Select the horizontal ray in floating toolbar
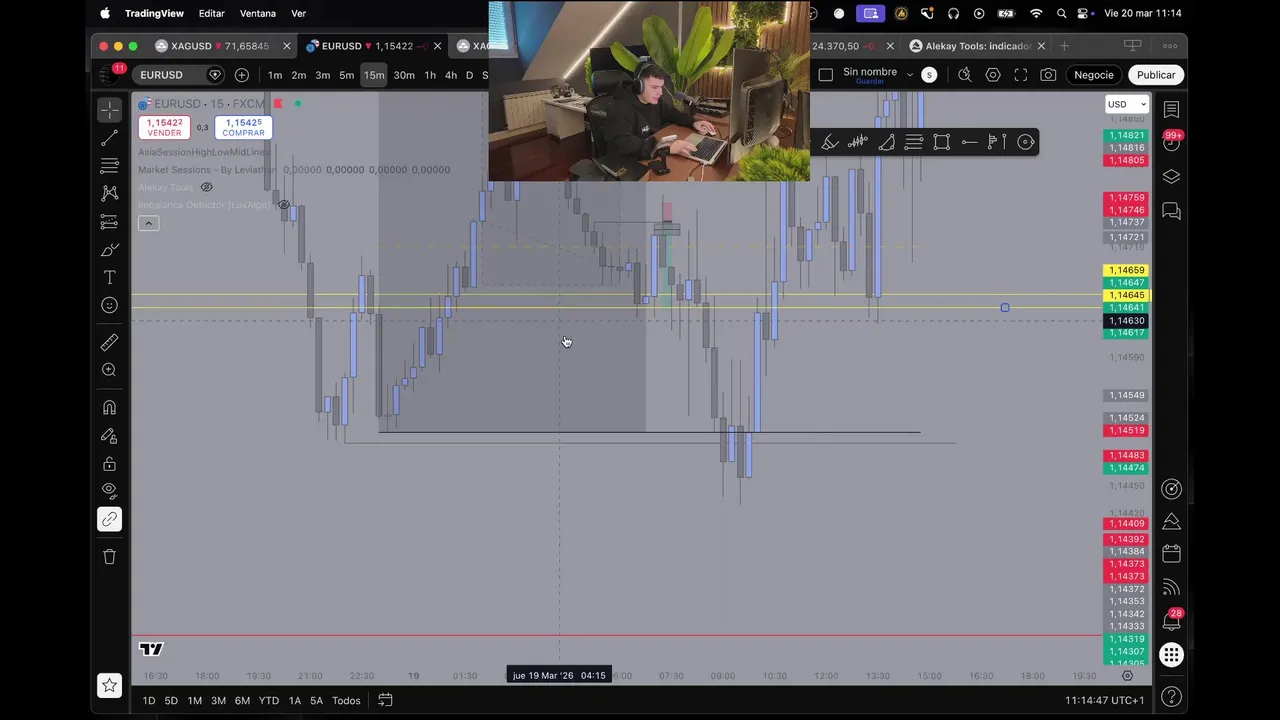Image resolution: width=1280 pixels, height=720 pixels. tap(970, 142)
